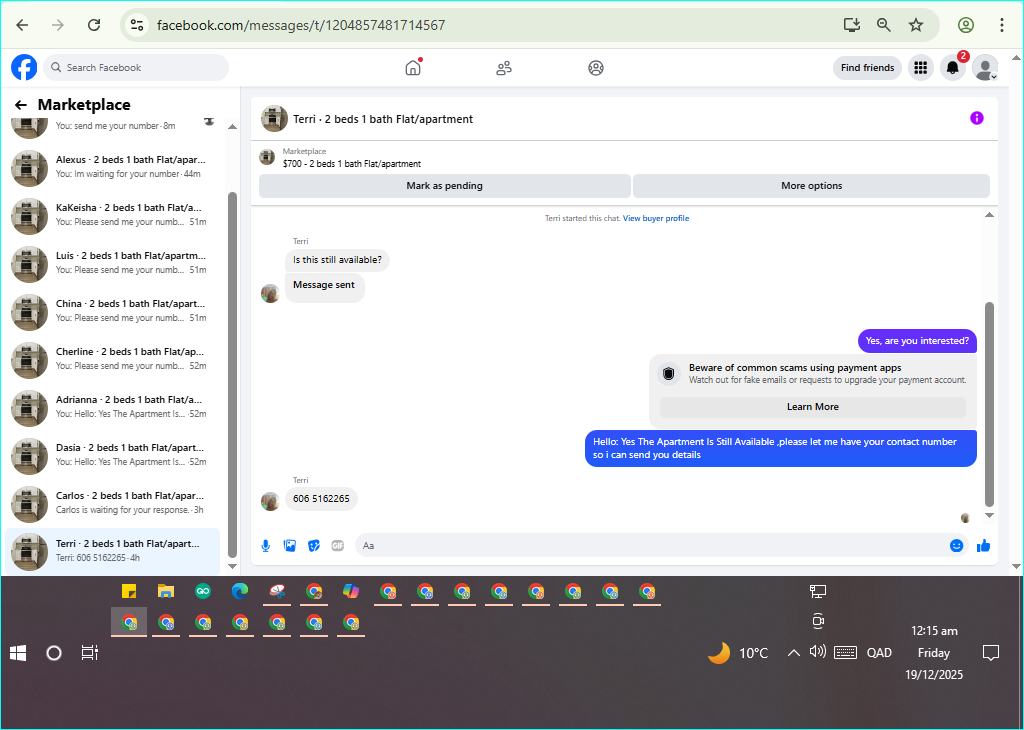The image size is (1024, 730).
Task: Open conversation info purple icon
Action: tap(977, 118)
